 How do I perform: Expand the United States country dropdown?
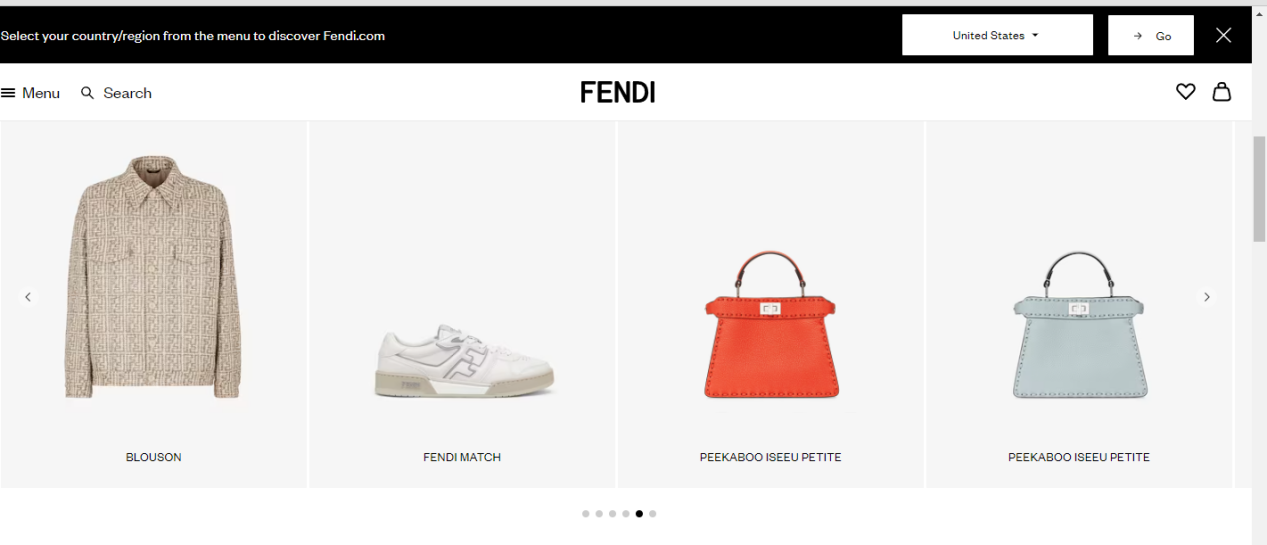click(997, 35)
